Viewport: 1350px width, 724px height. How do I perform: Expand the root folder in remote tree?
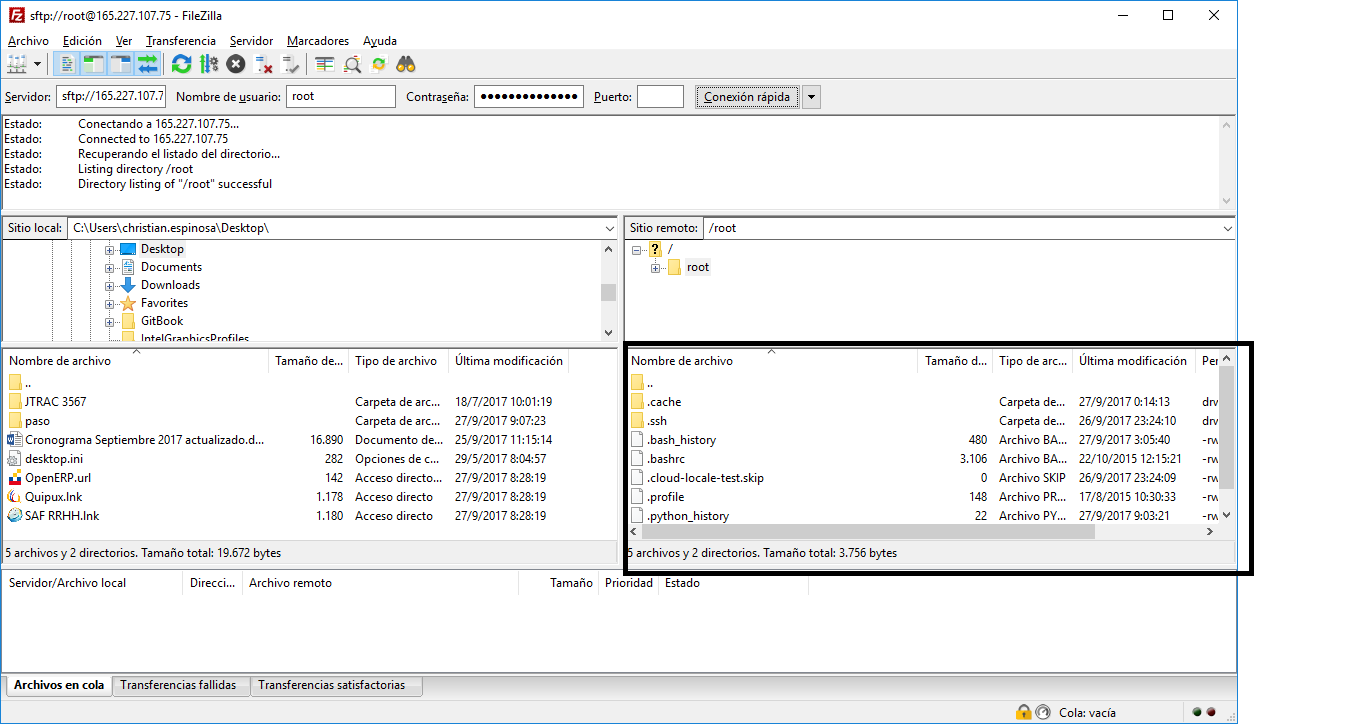click(x=656, y=267)
